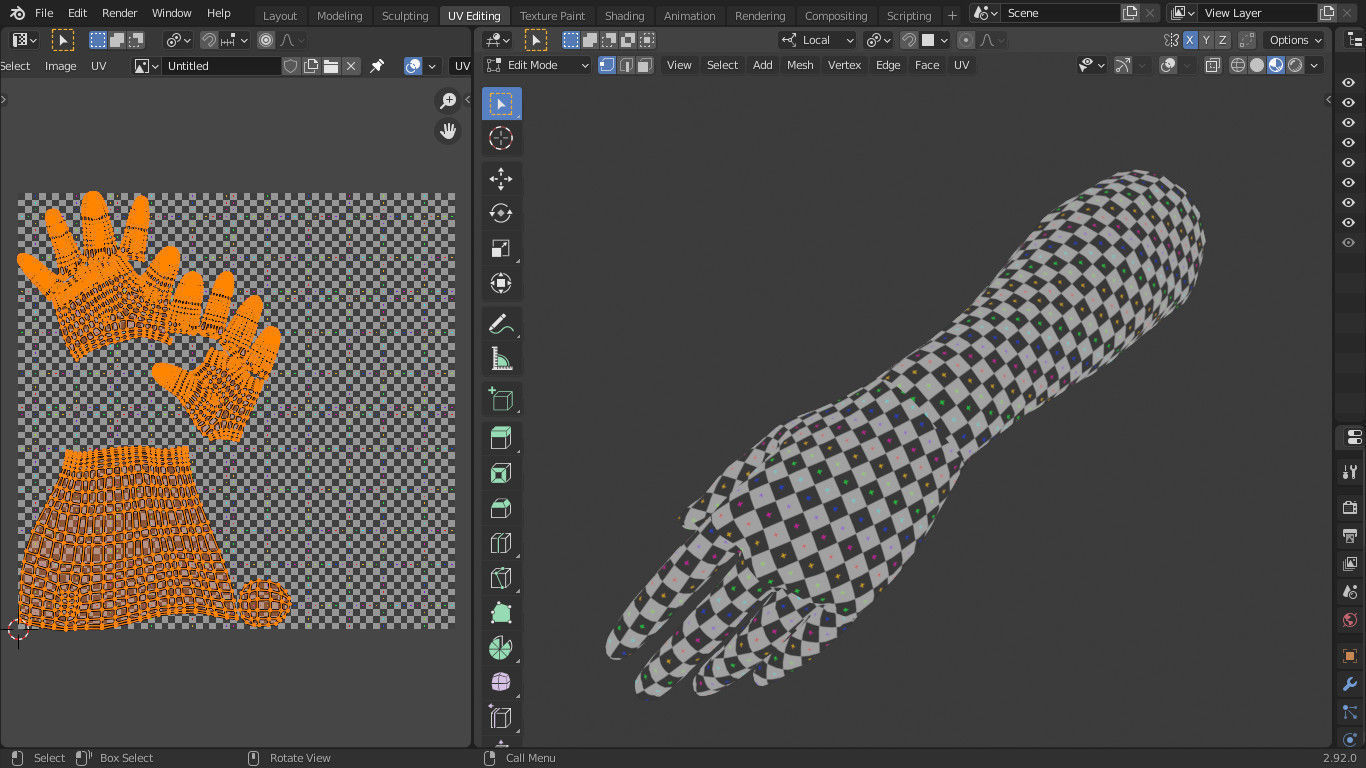This screenshot has height=768, width=1366.
Task: Toggle face select mode in 3D viewport
Action: pyautogui.click(x=645, y=65)
